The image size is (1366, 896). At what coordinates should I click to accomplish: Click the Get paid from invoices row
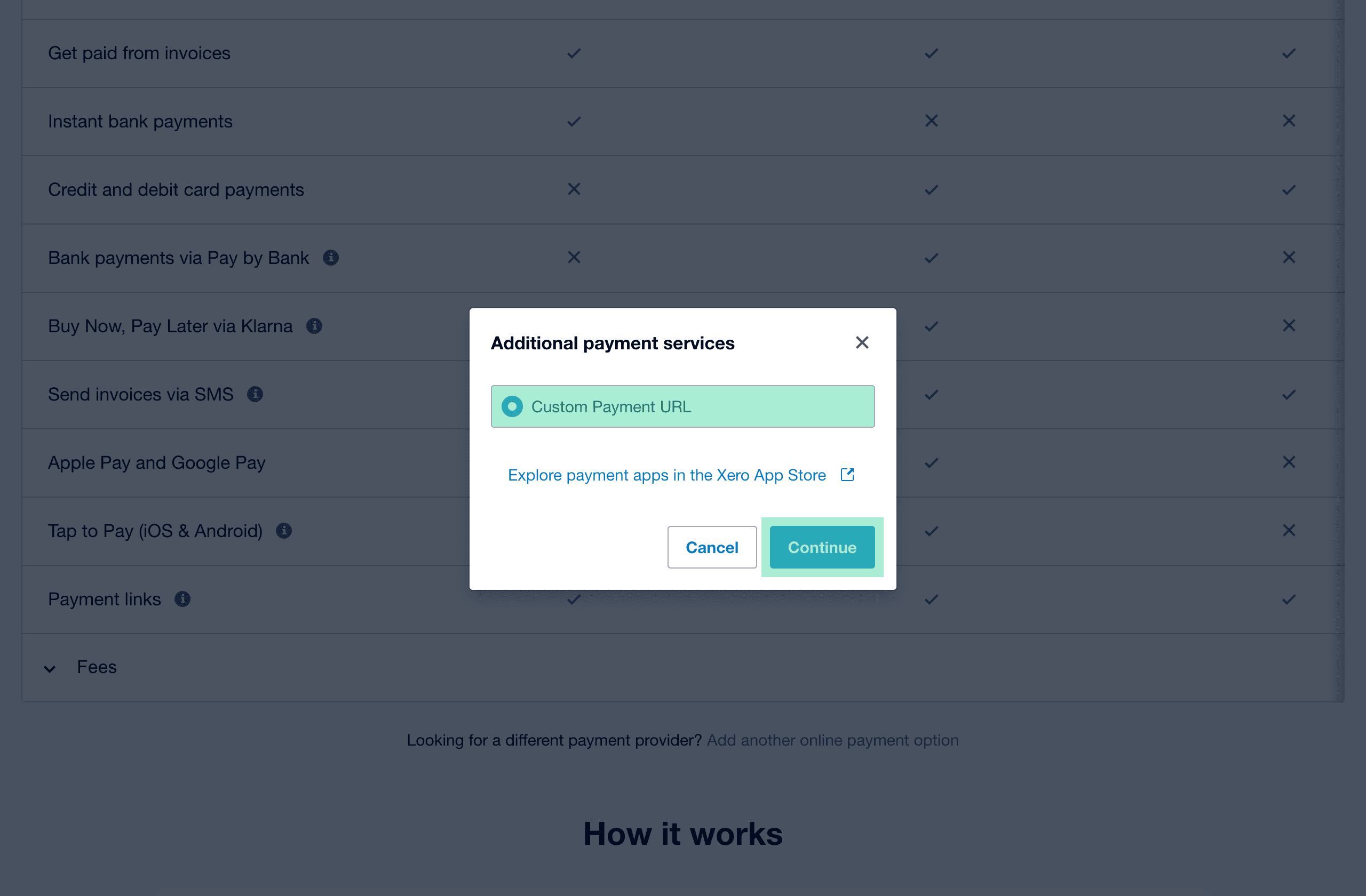pos(139,53)
